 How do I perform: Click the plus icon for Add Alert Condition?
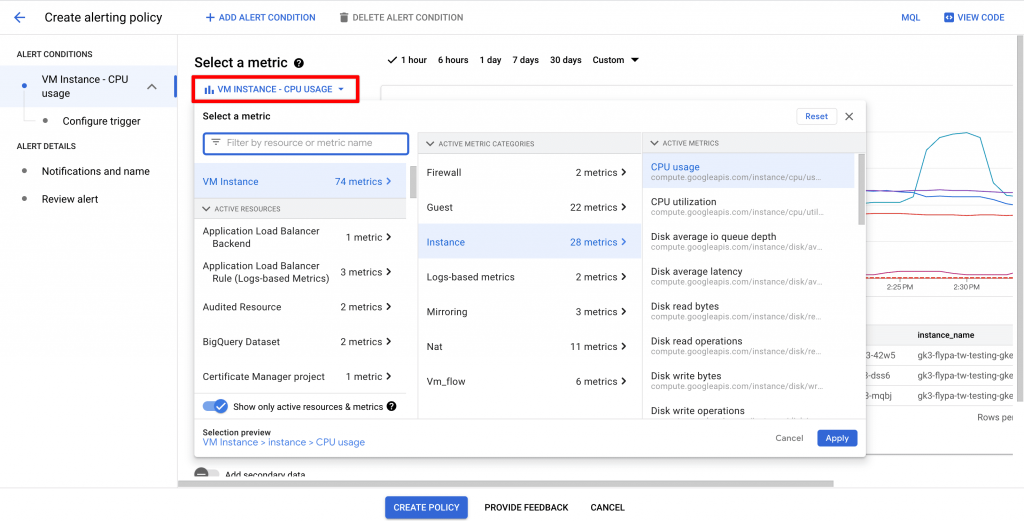[210, 18]
